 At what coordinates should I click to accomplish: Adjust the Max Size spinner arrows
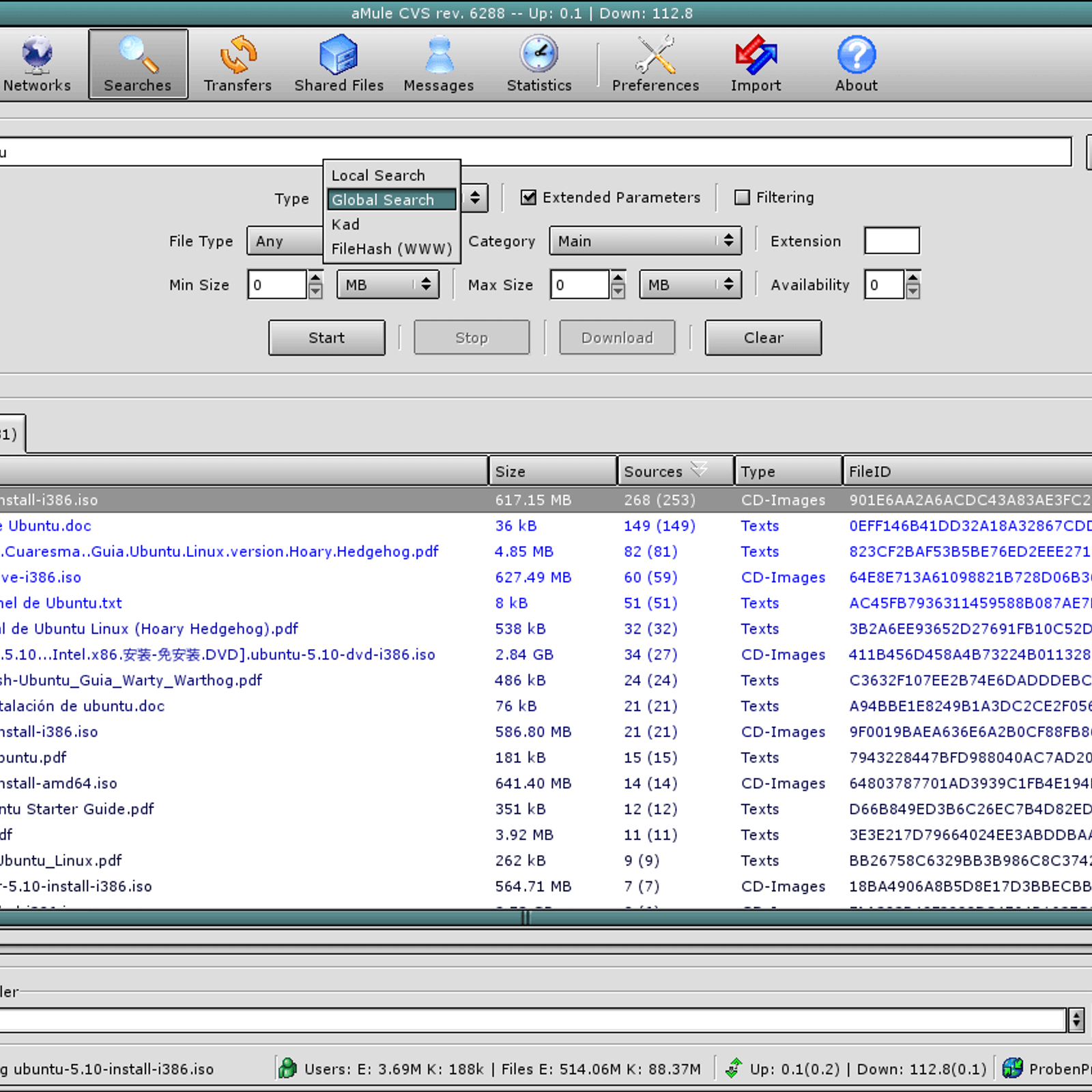pos(618,285)
